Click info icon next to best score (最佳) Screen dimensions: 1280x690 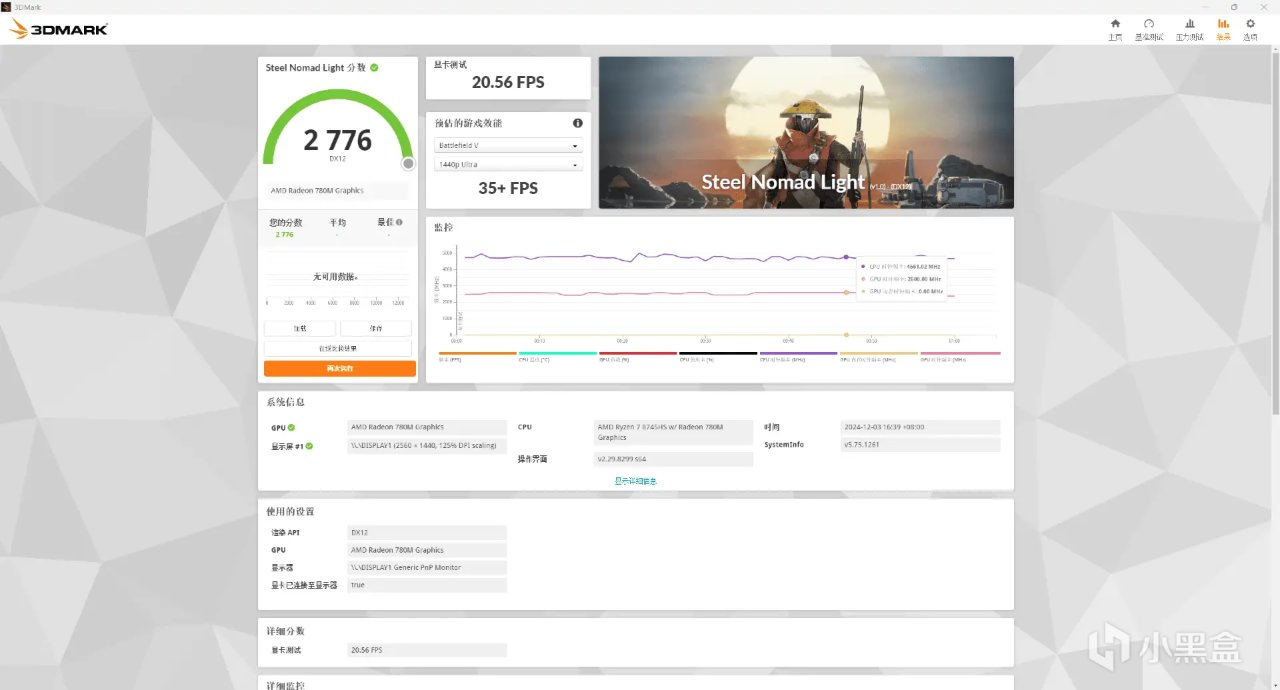399,222
